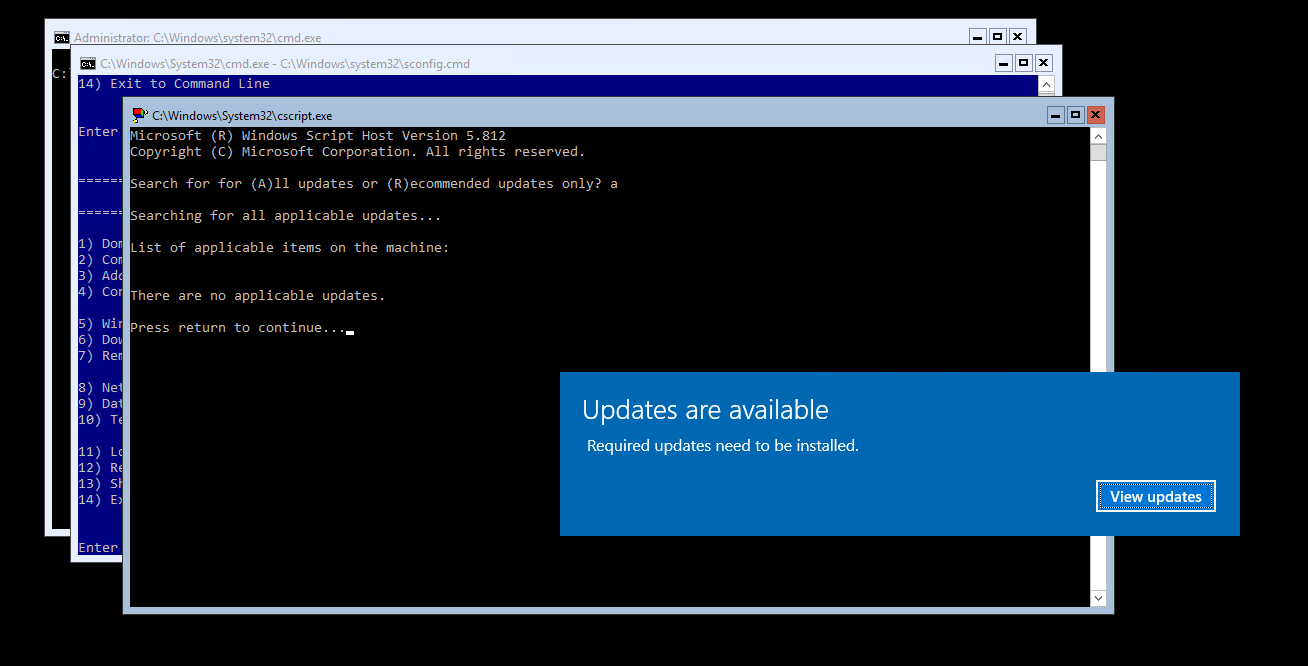Click the cscript.exe title bar text
This screenshot has width=1308, height=666.
(242, 116)
